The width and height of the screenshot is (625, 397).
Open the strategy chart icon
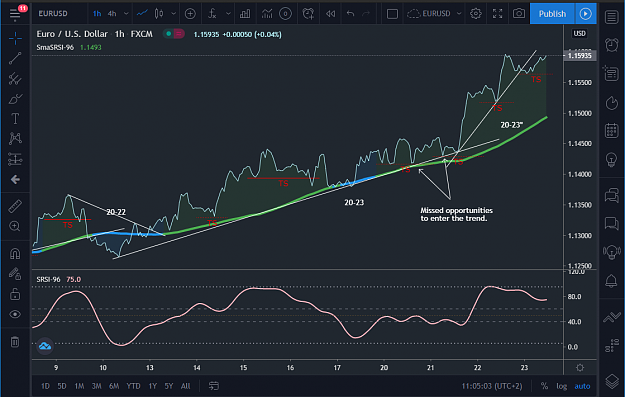(267, 14)
